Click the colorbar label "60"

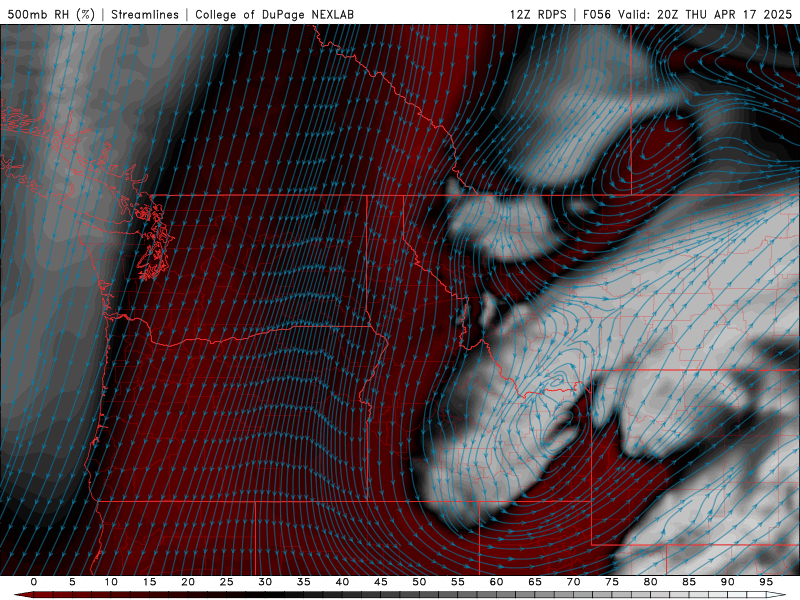point(496,582)
